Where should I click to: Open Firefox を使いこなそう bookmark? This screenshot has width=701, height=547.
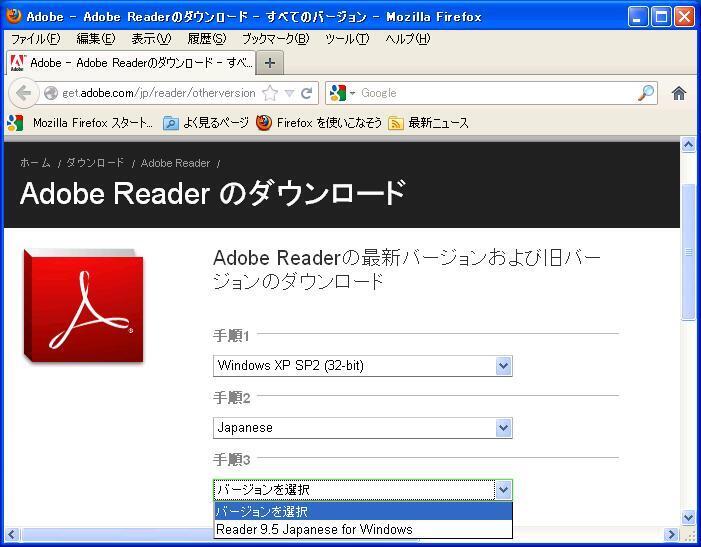[x=319, y=122]
